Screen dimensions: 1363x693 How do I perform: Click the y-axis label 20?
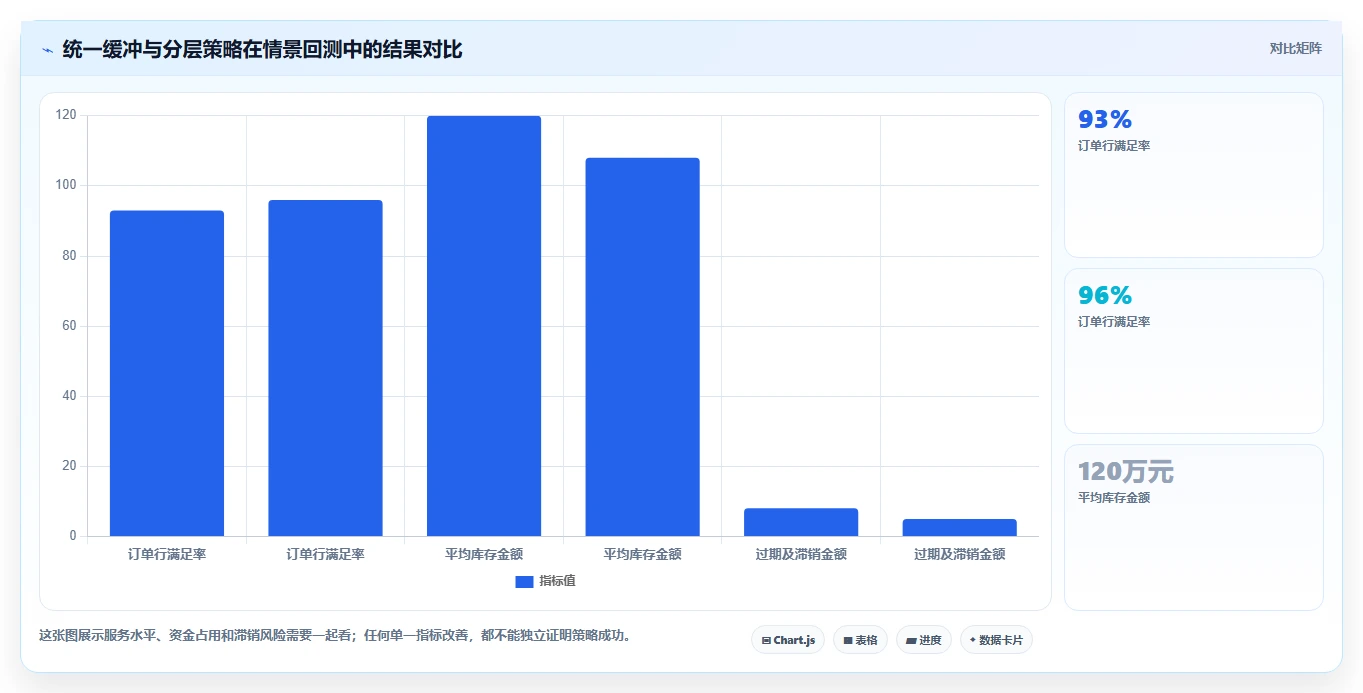(x=69, y=466)
